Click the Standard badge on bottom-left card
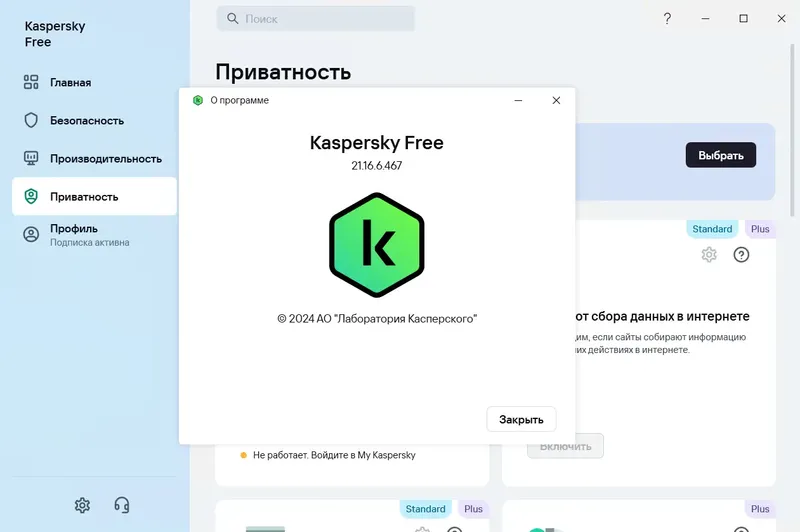Viewport: 800px width, 532px height. (425, 509)
